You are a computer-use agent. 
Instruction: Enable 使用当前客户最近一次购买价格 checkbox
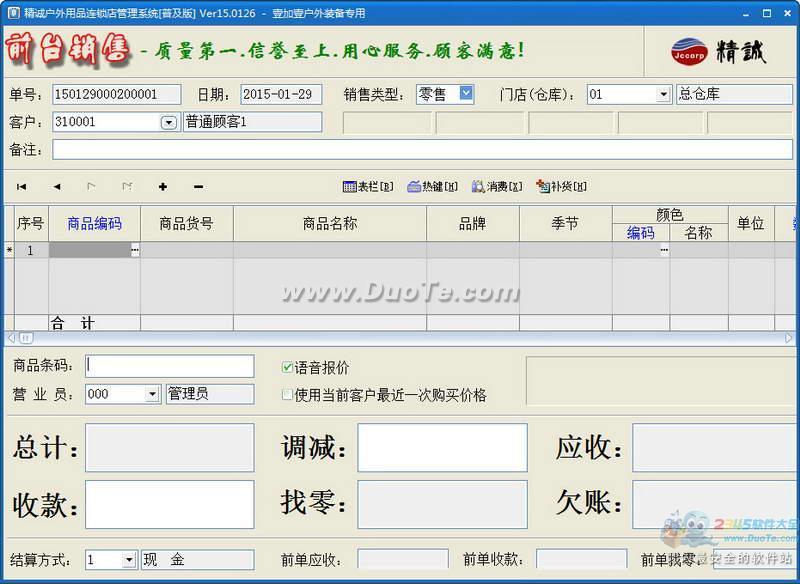288,395
